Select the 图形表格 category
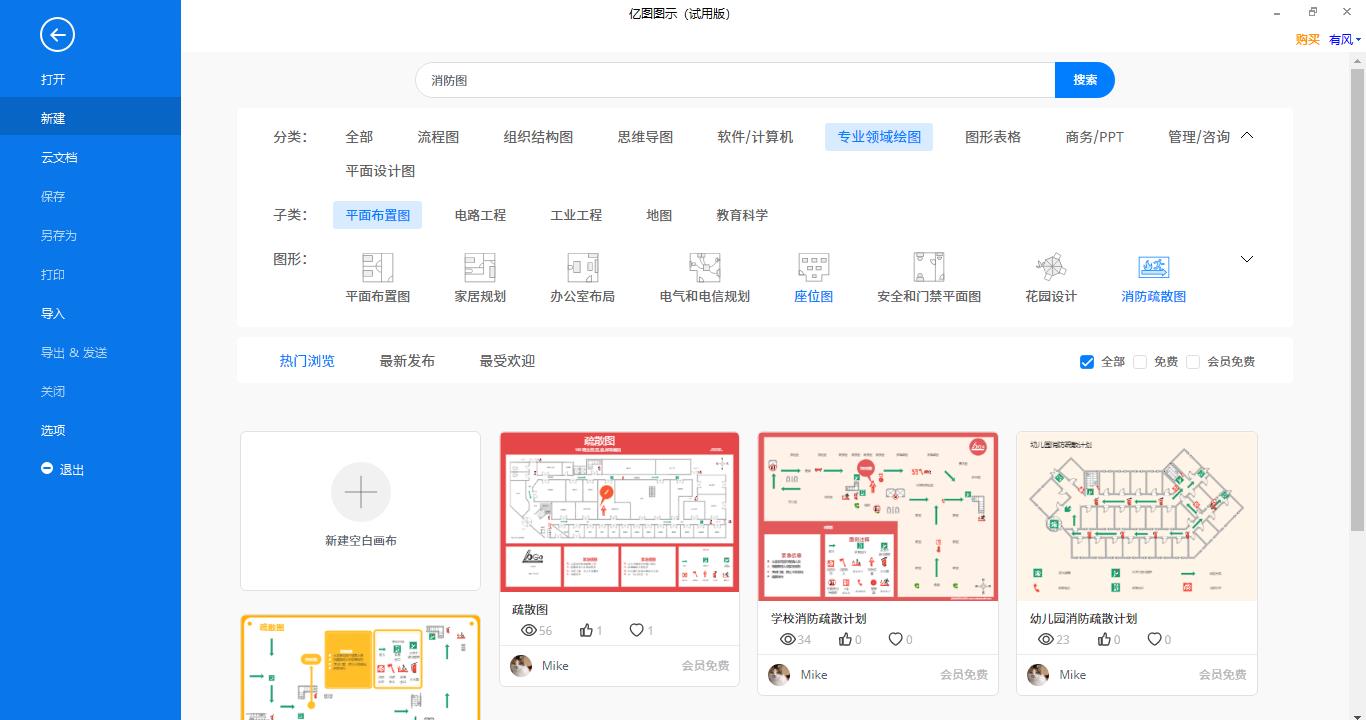Viewport: 1366px width, 720px height. (993, 137)
